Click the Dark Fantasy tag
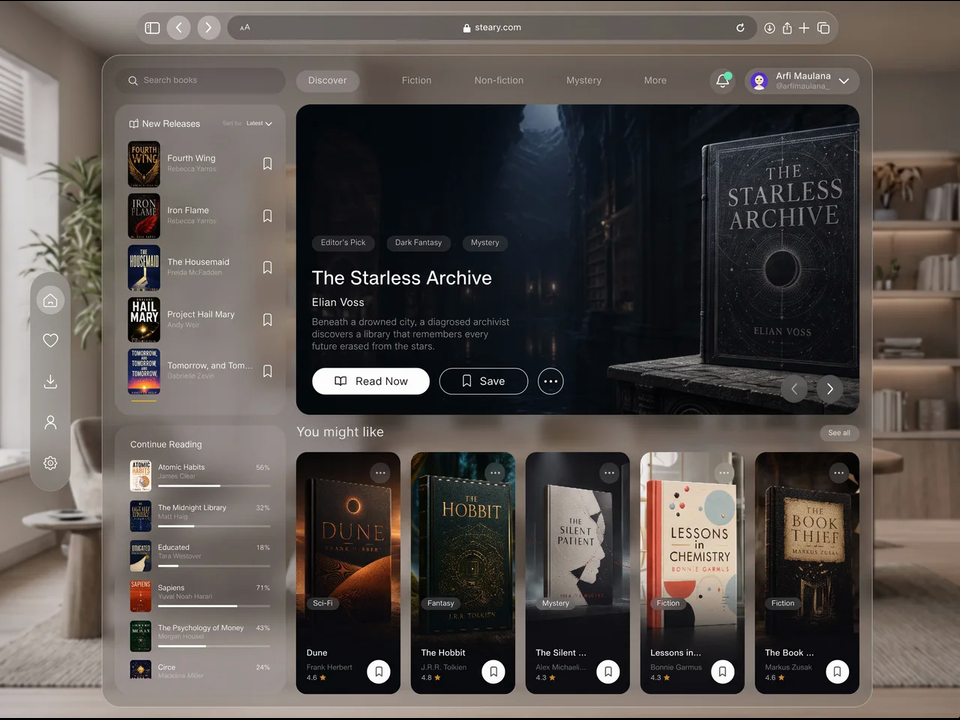 click(x=418, y=242)
